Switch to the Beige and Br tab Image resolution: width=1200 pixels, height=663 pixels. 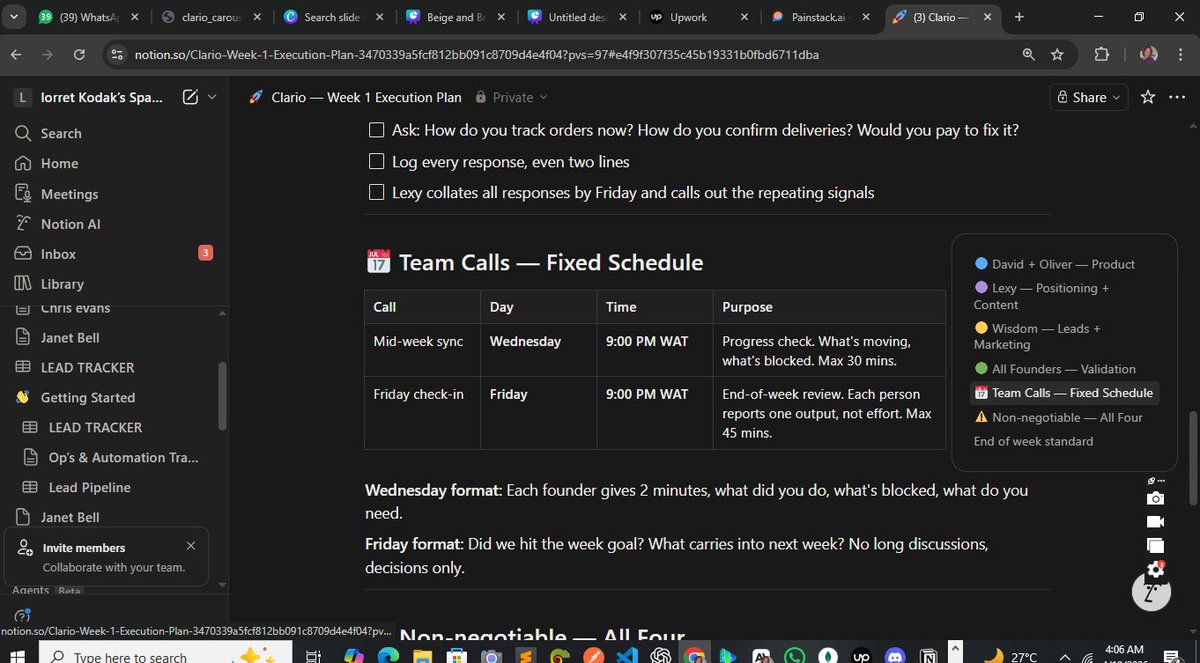coord(457,17)
